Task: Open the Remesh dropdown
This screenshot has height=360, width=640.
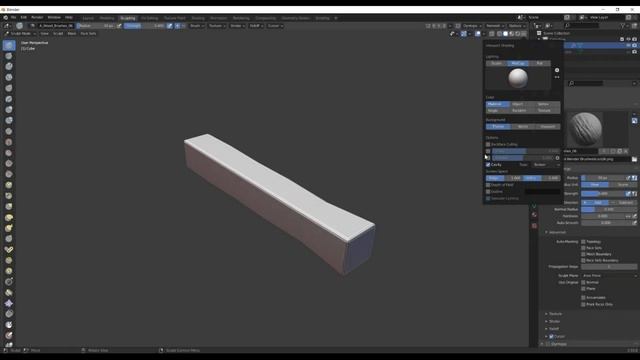Action: pos(495,26)
